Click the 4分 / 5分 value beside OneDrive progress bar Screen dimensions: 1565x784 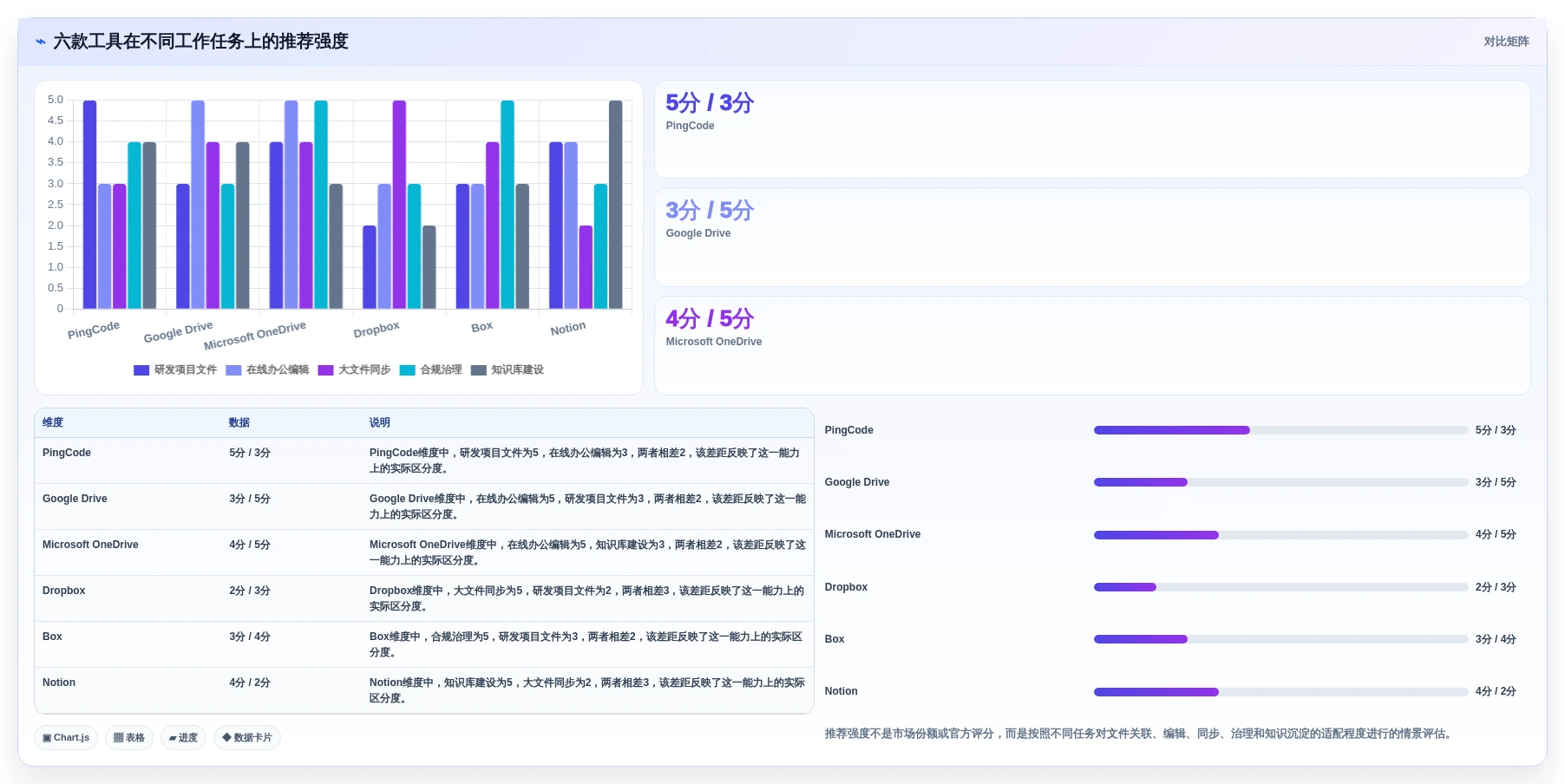pos(1496,534)
